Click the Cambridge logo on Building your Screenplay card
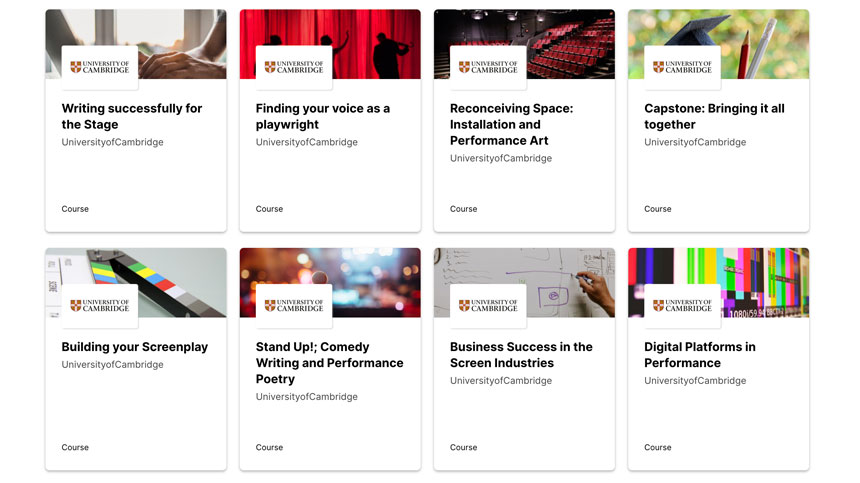The width and height of the screenshot is (860, 483). tap(99, 305)
